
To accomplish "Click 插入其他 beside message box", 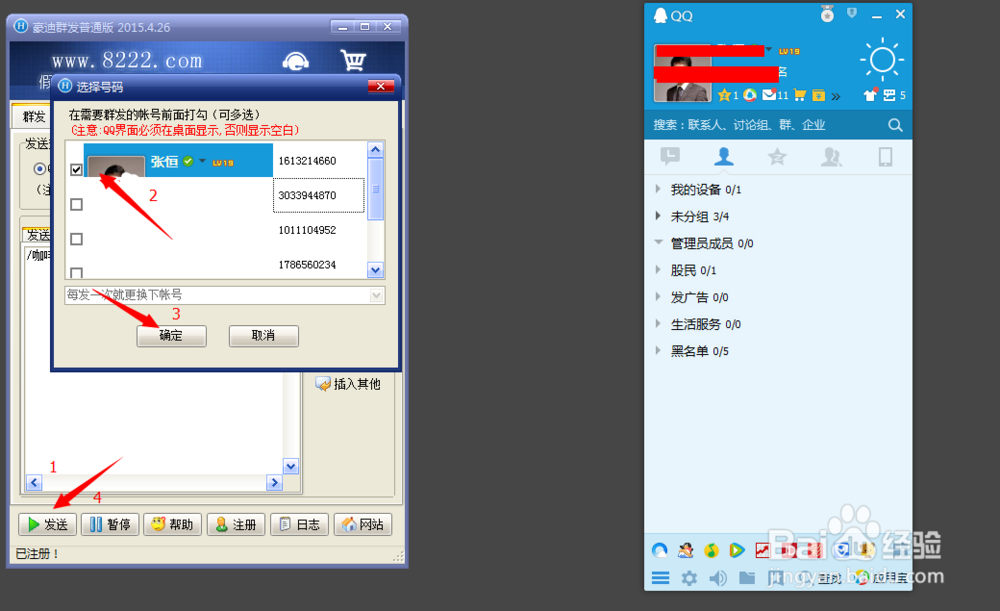I will 348,384.
